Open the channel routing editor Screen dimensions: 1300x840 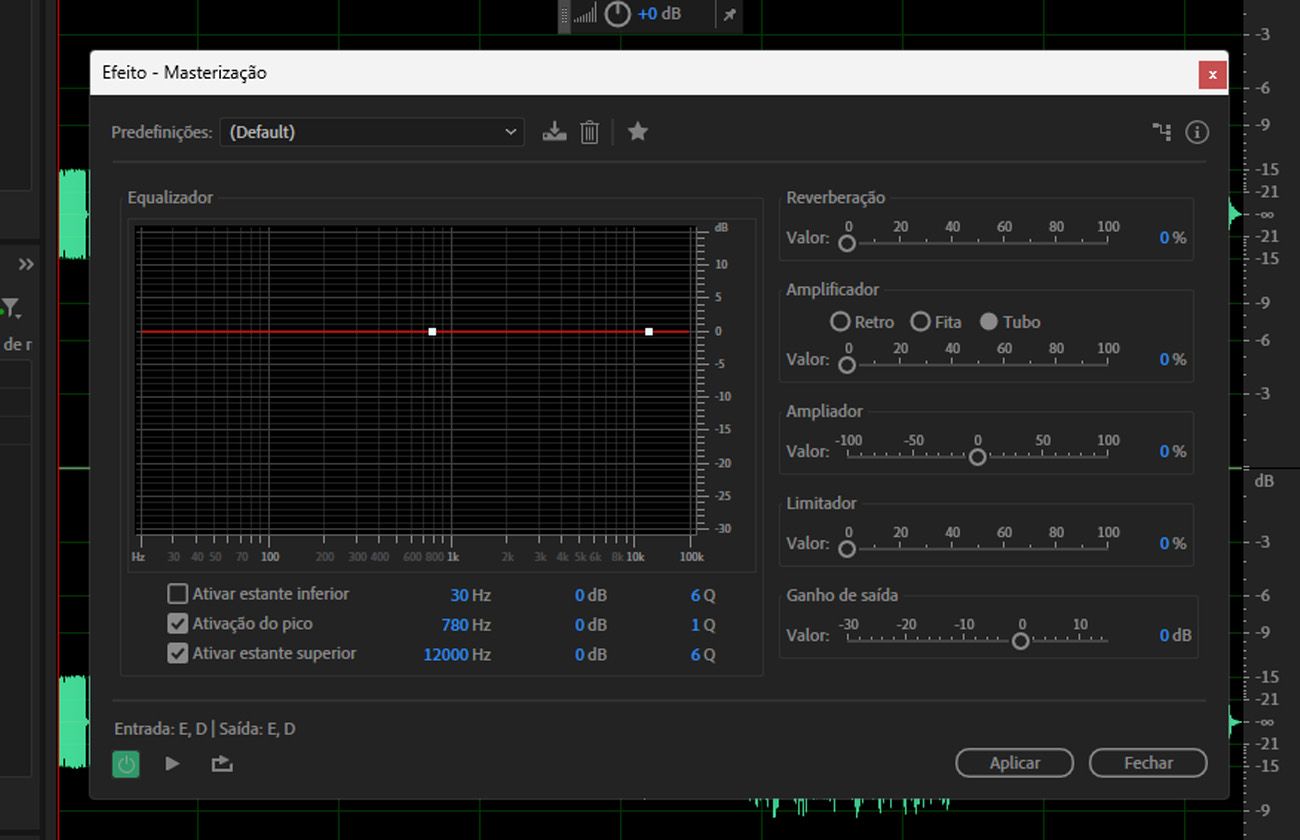tap(1161, 131)
